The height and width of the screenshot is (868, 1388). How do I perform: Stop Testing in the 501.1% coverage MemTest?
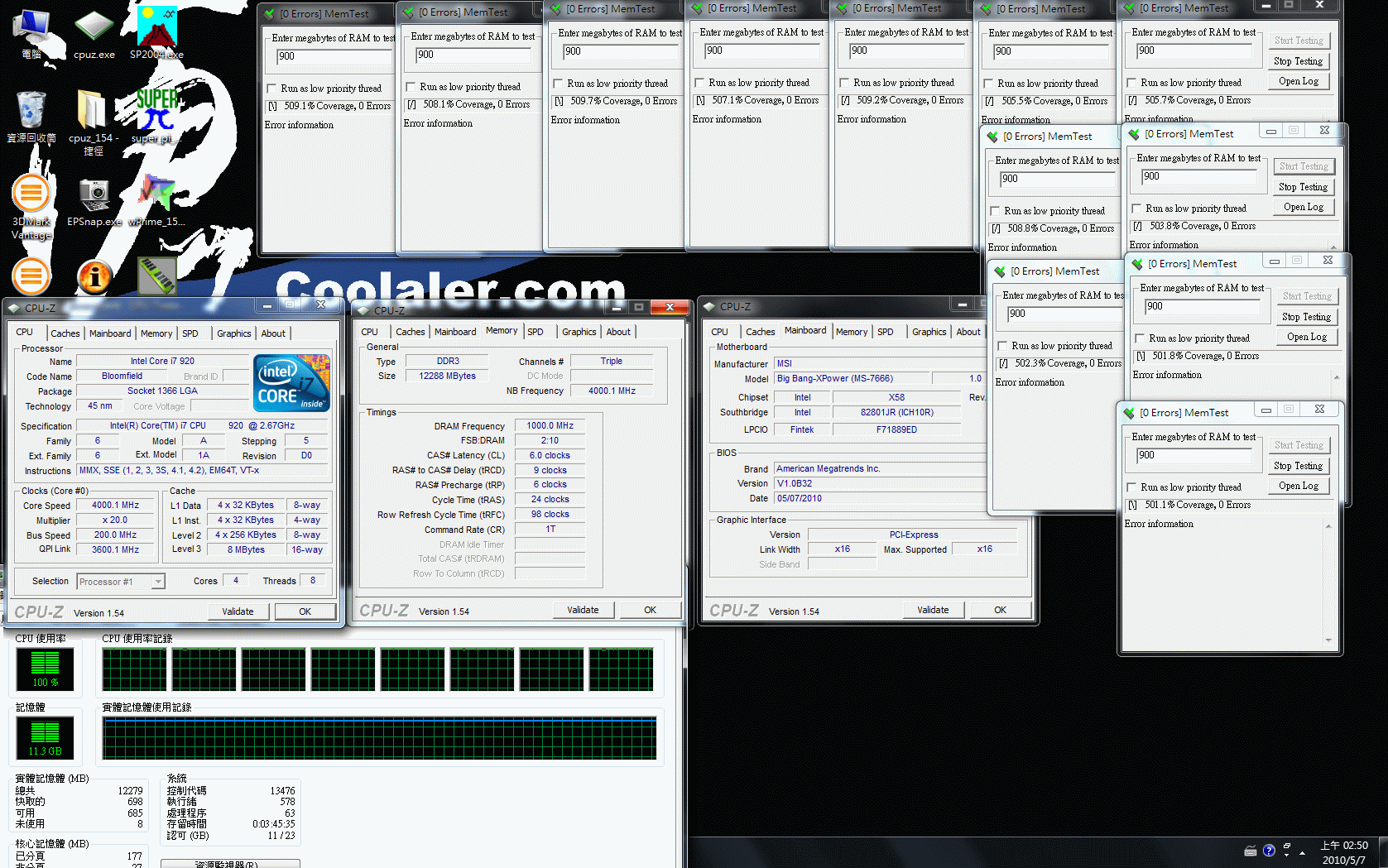click(x=1298, y=466)
